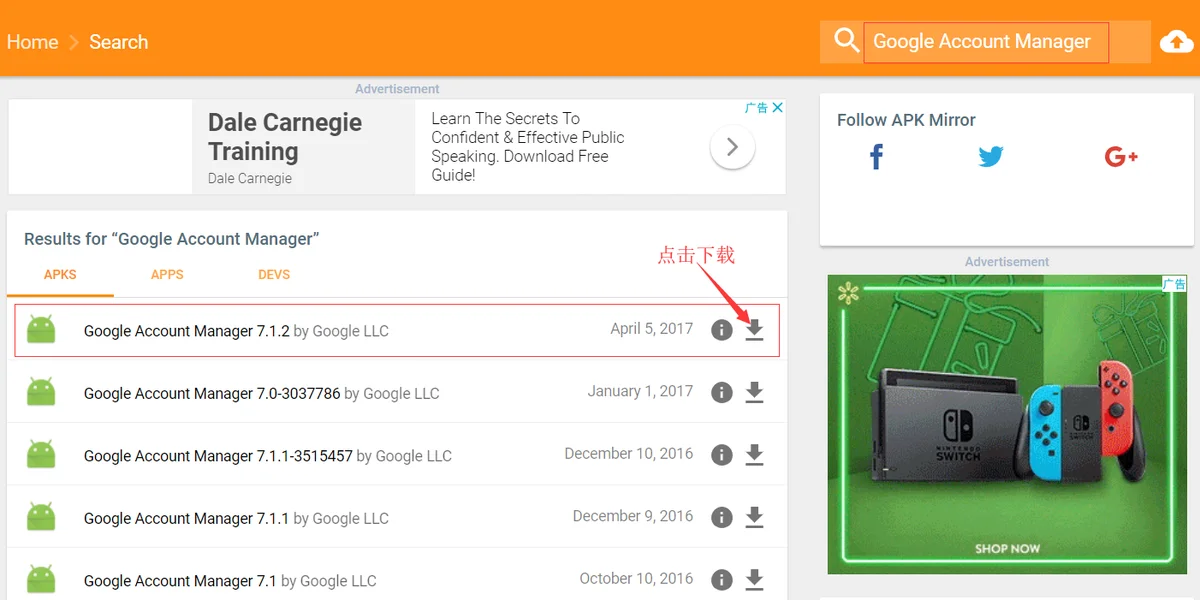Download Google Account Manager 7.1 from October 10
This screenshot has width=1200, height=600.
(755, 579)
